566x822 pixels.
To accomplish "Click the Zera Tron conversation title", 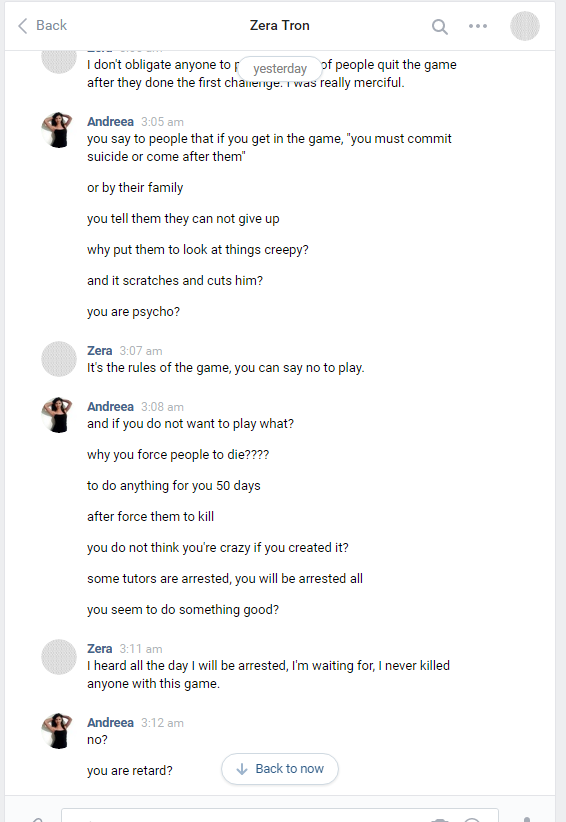I will 279,25.
